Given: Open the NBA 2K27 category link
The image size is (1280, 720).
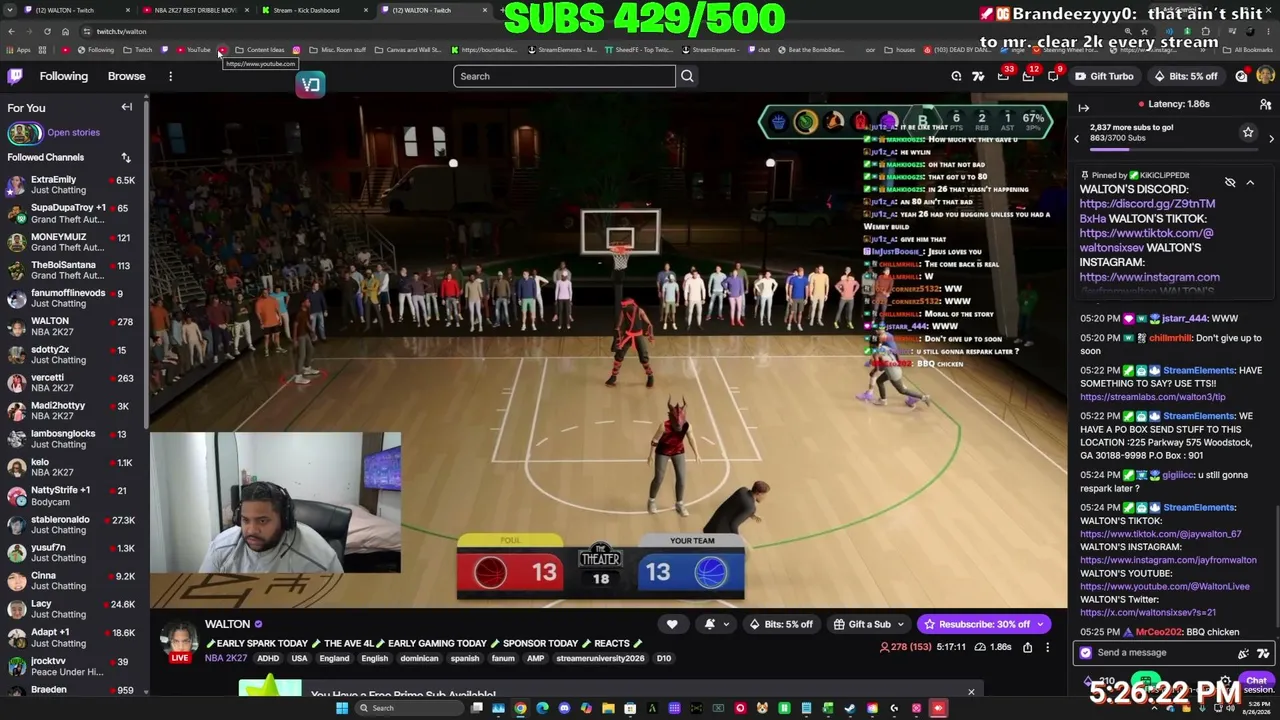Looking at the screenshot, I should [225, 658].
